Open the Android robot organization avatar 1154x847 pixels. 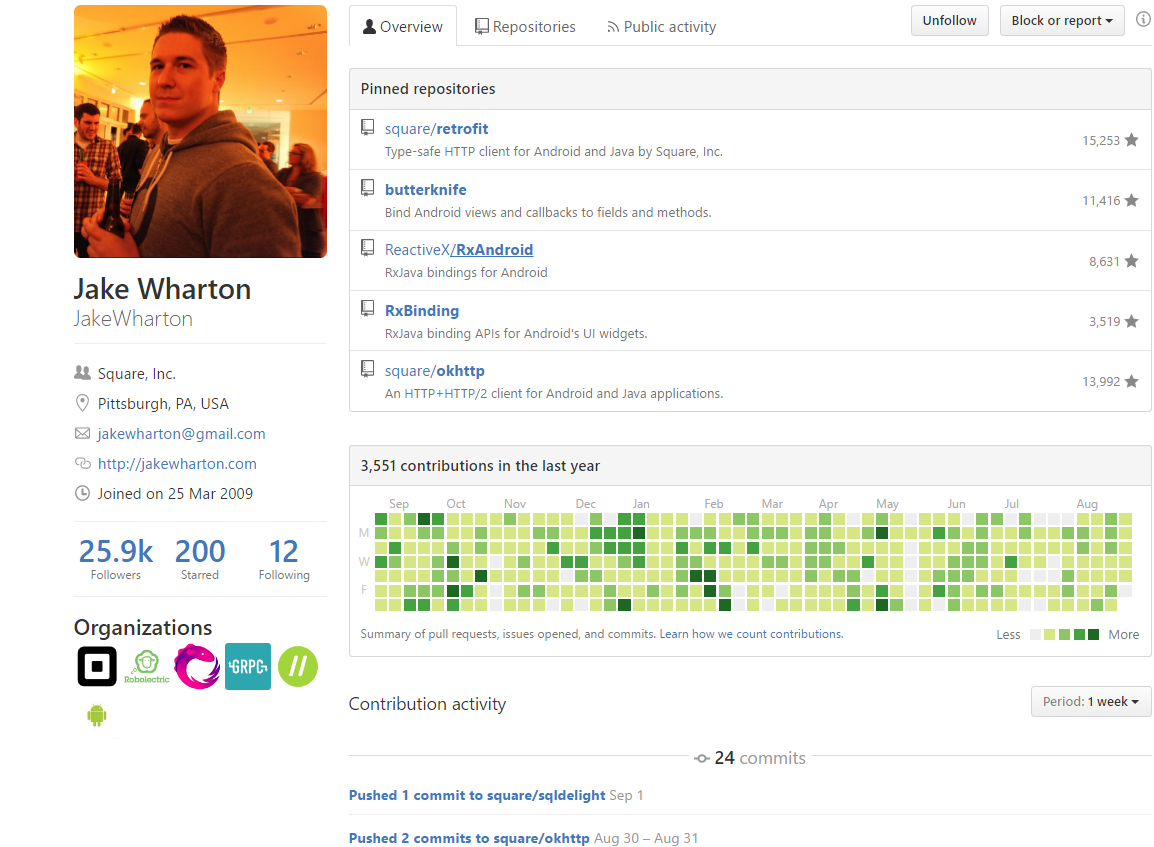96,715
